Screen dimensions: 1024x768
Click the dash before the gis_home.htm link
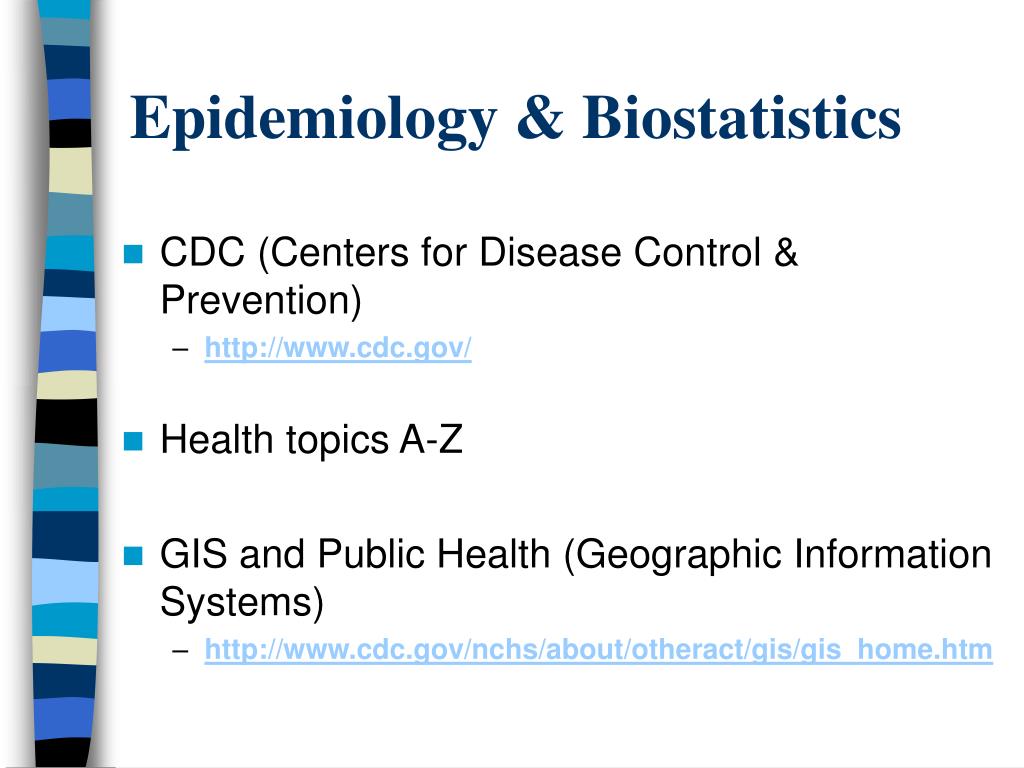click(x=180, y=650)
